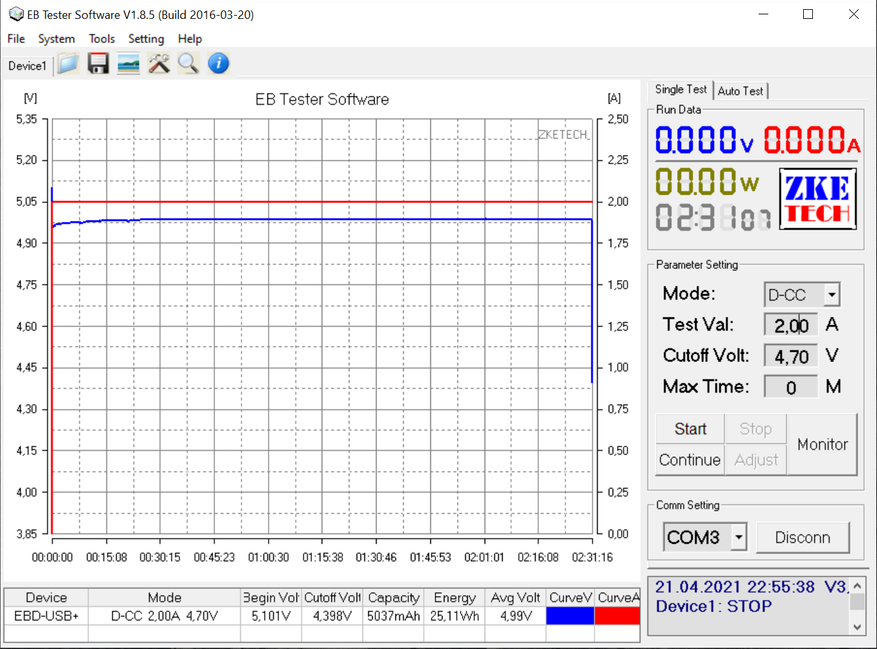Click the floppy disk save icon

pos(98,64)
